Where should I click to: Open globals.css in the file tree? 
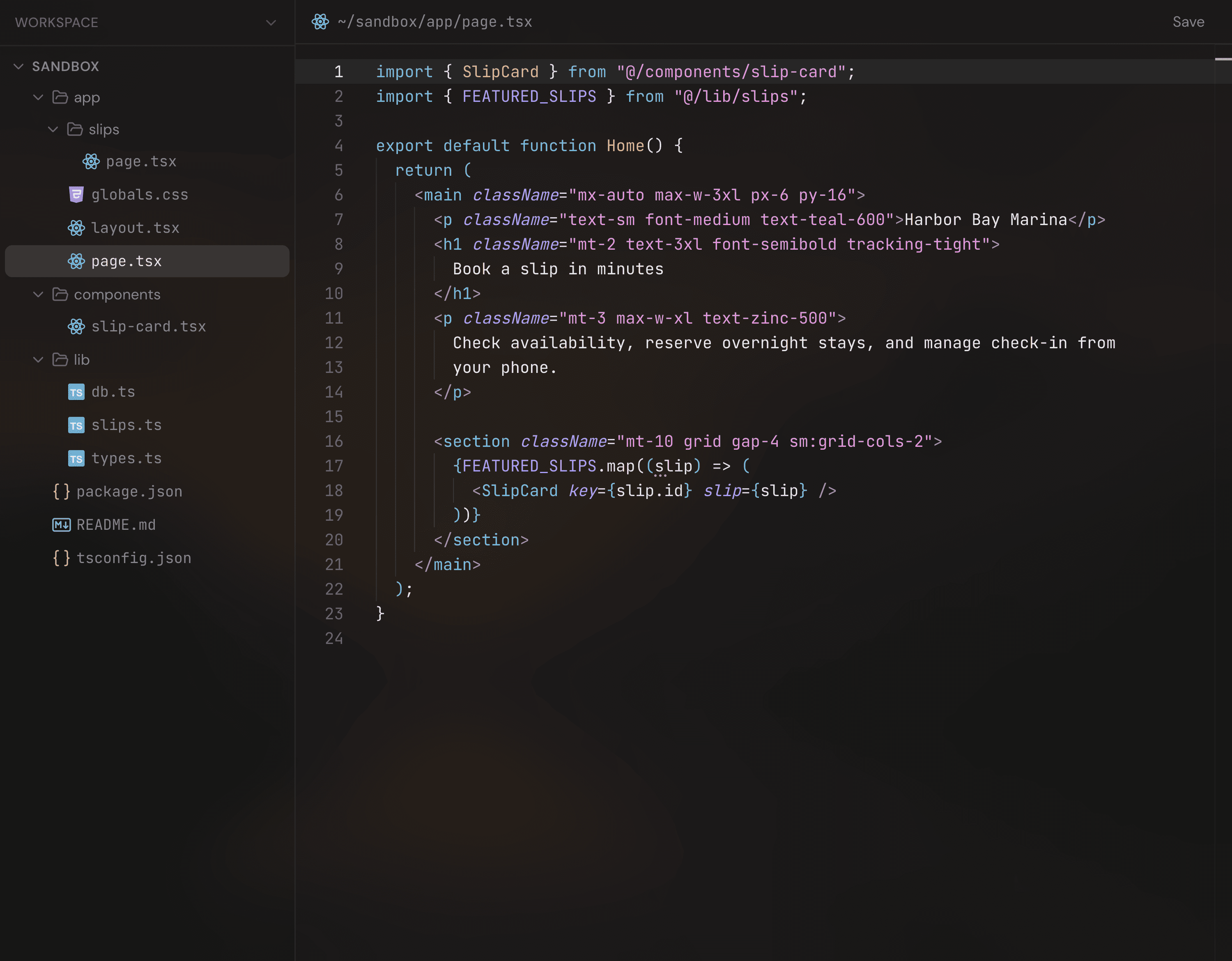tap(147, 195)
